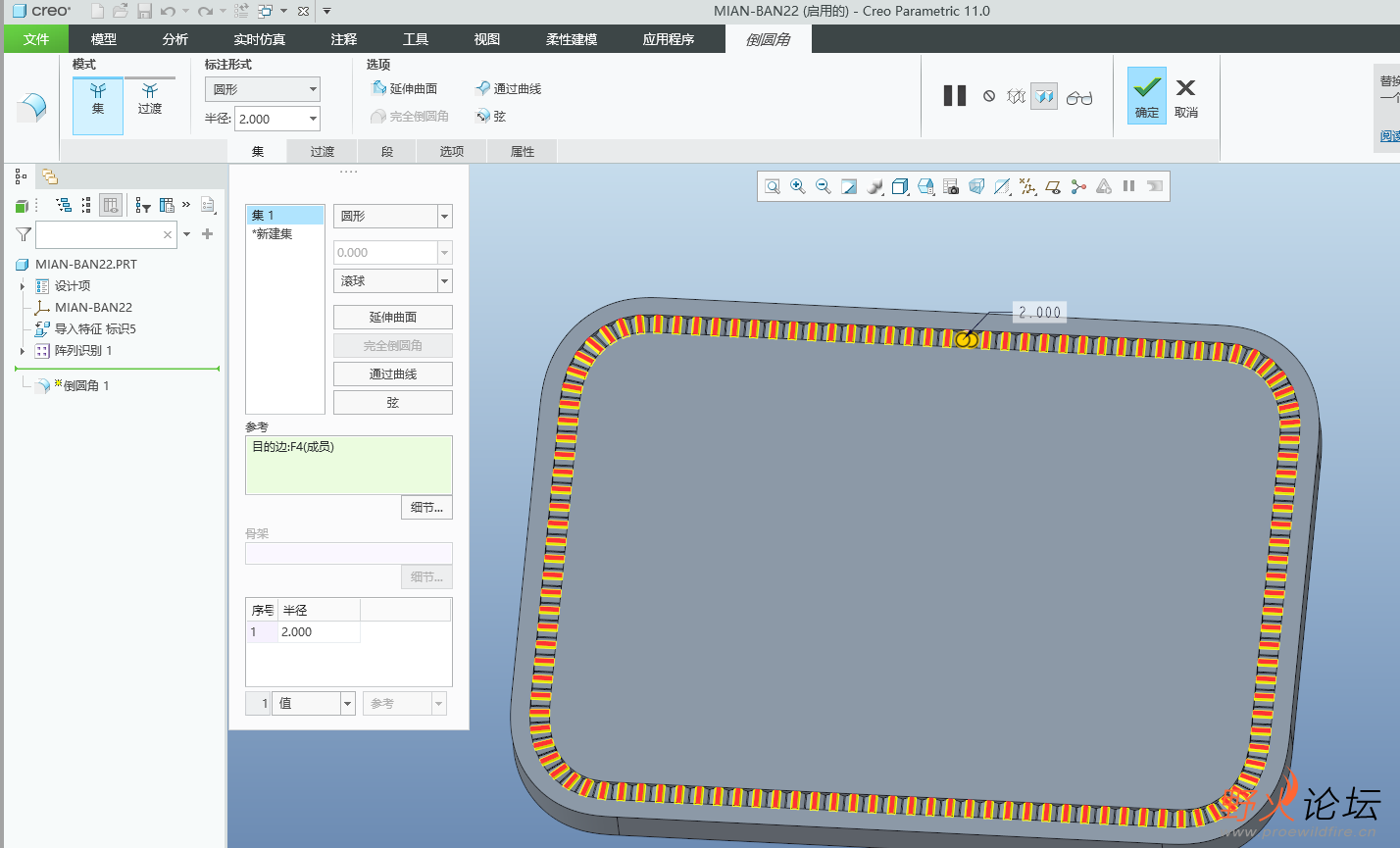
Task: Click the datum display filters icon
Action: [x=1027, y=186]
